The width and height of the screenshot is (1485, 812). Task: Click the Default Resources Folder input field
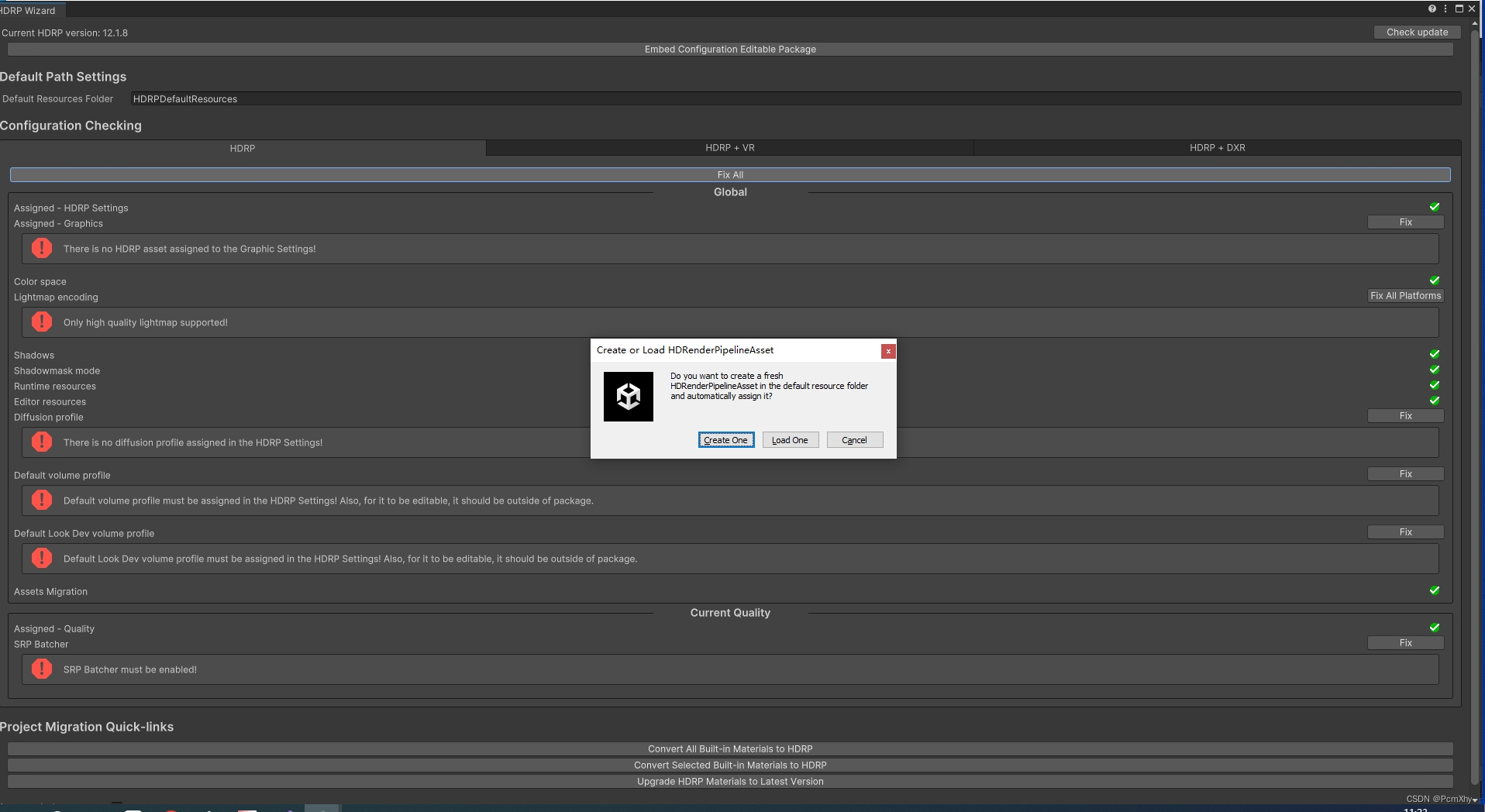[795, 98]
